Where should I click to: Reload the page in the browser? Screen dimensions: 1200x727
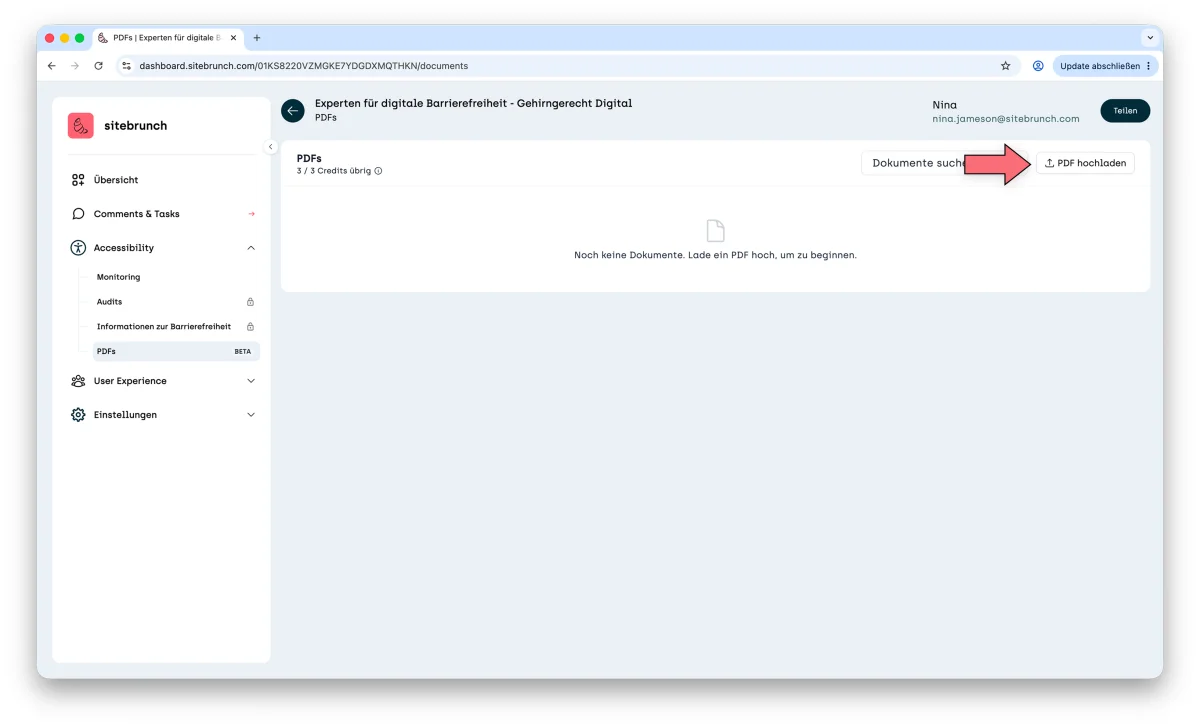click(98, 66)
